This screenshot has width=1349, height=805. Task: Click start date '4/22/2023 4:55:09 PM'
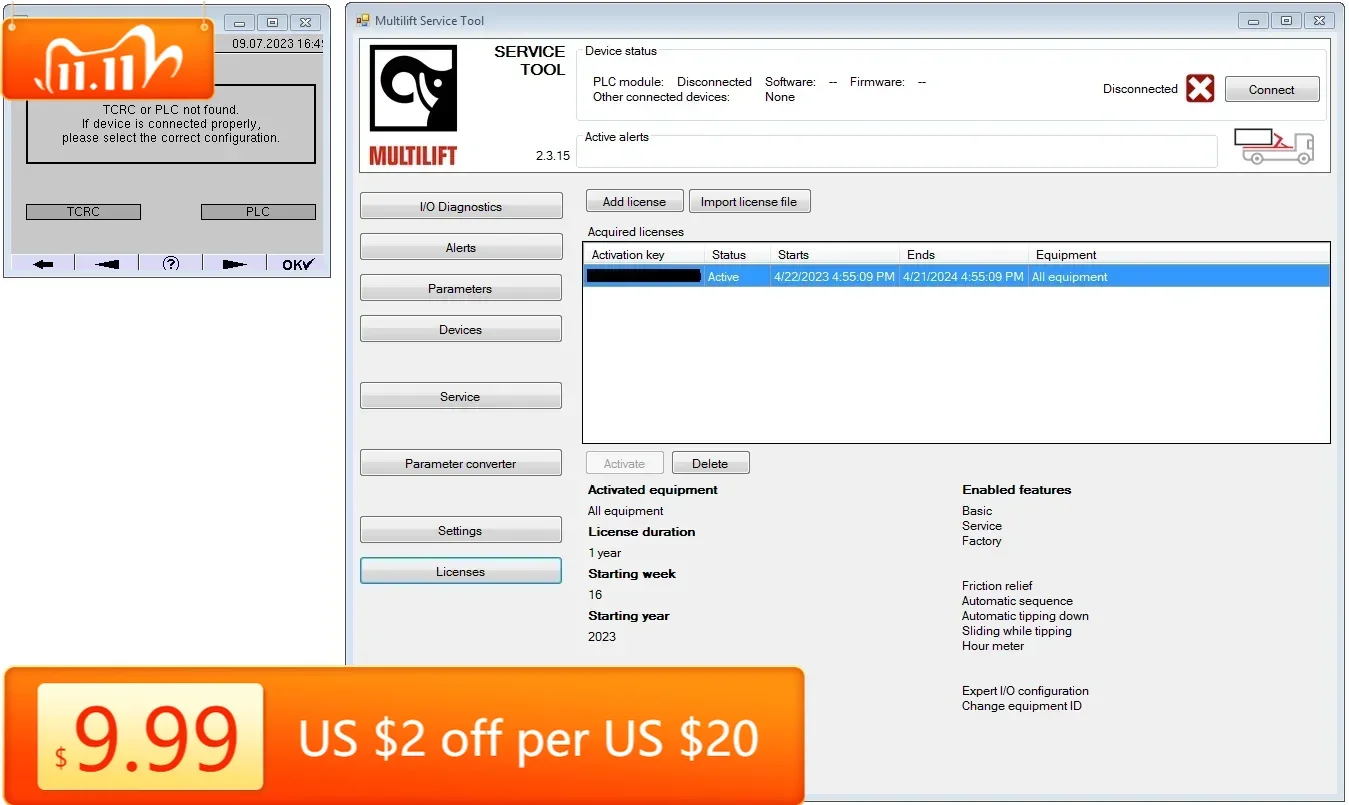pyautogui.click(x=834, y=277)
